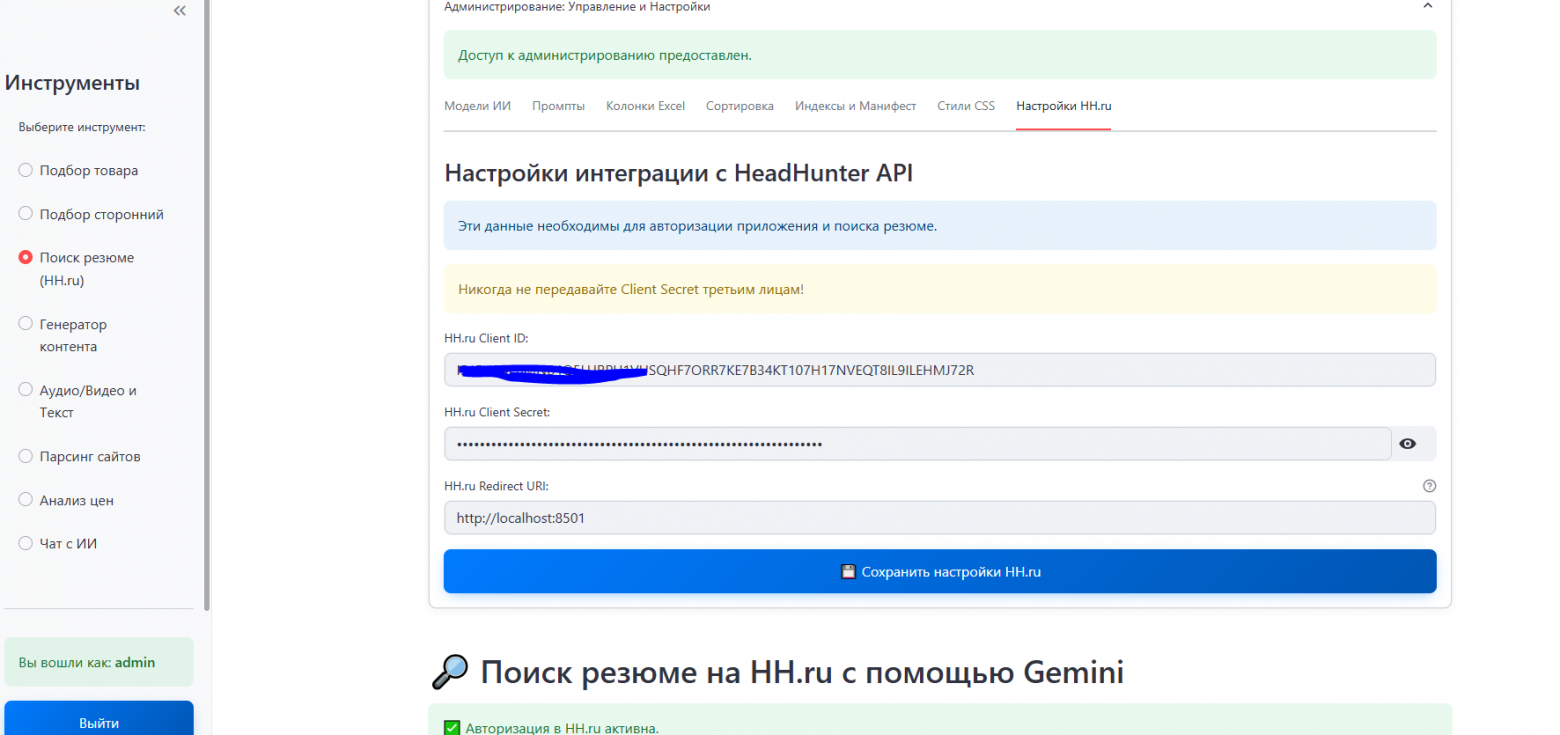Click the magnifying glass icon beside the Gemini heading

tap(452, 671)
